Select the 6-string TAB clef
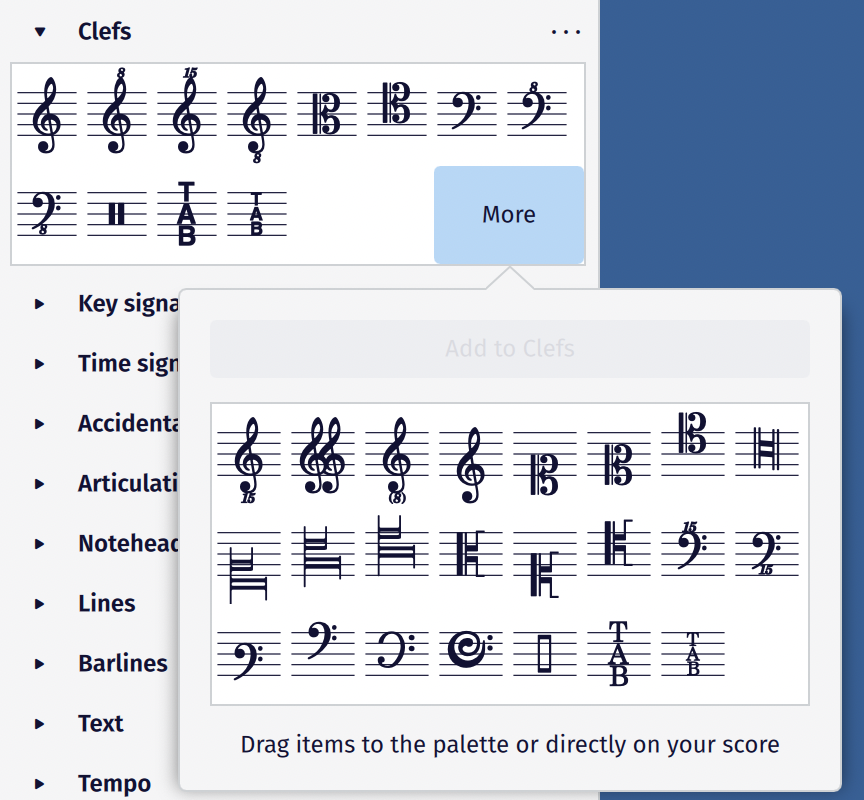This screenshot has width=864, height=800. pos(186,210)
